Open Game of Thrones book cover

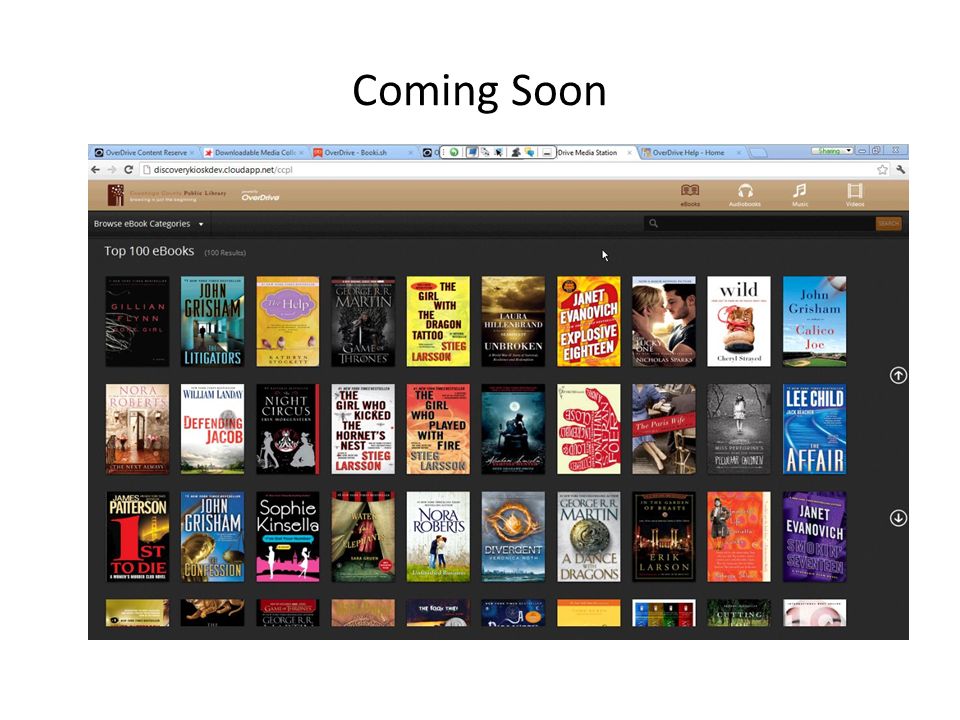(x=363, y=321)
